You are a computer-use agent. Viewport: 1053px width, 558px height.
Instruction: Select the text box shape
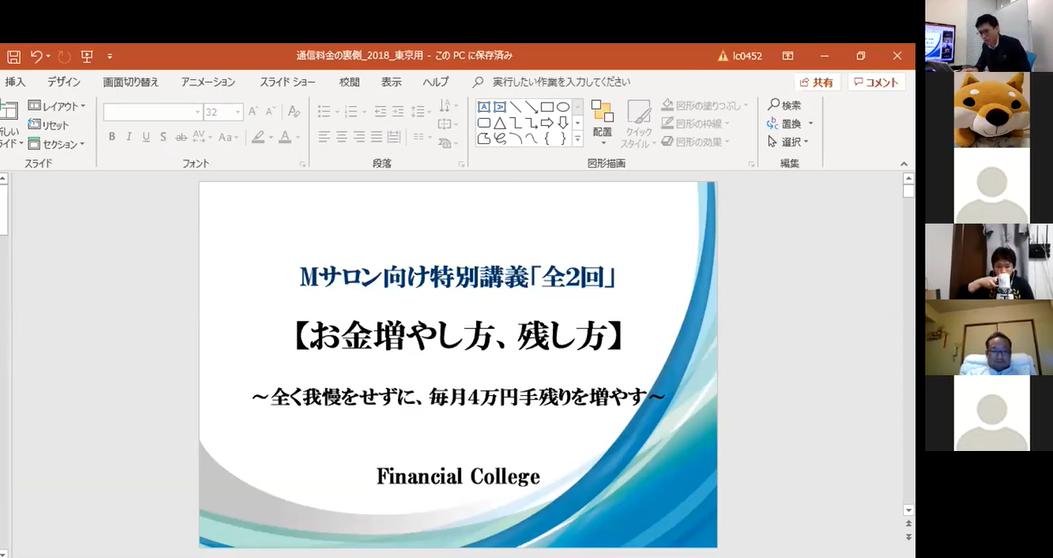pos(484,107)
